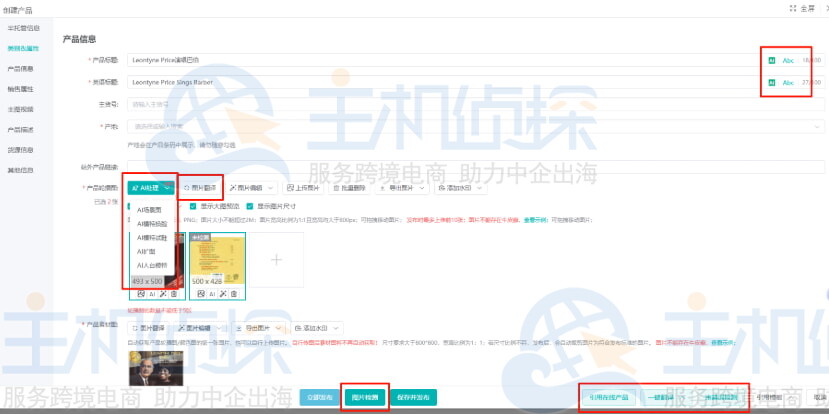
Task: Go to 其他信息 sidebar section
Action: (x=21, y=170)
